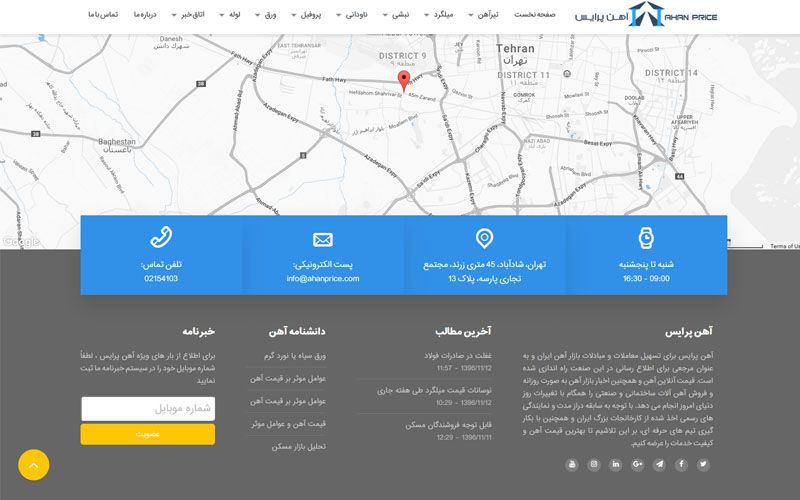Image resolution: width=800 pixels, height=500 pixels.
Task: Expand the تیرآهن dropdown menu
Action: coord(483,15)
